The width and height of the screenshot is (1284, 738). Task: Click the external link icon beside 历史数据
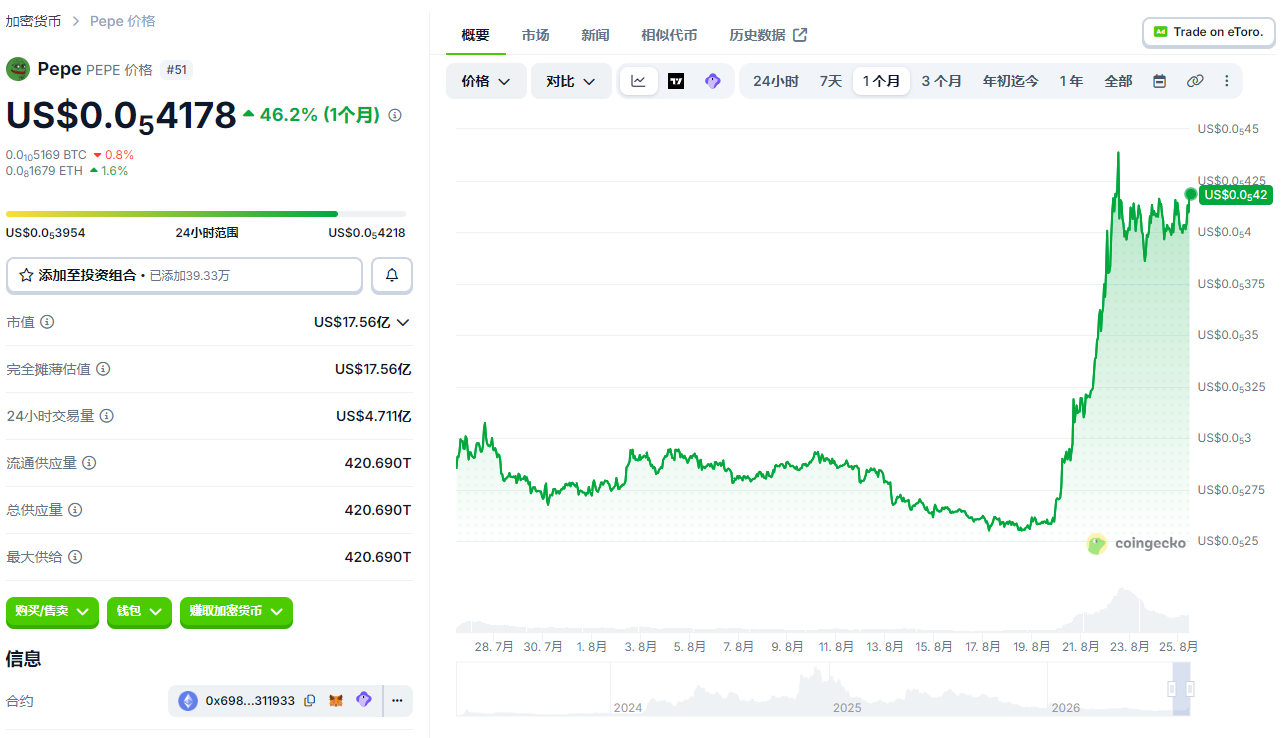(x=800, y=35)
